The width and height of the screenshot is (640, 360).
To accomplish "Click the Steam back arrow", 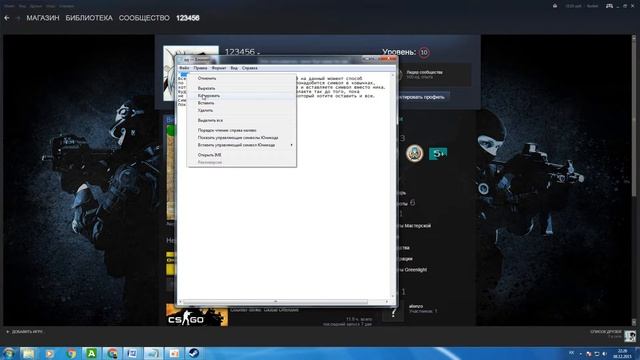I will (7, 18).
